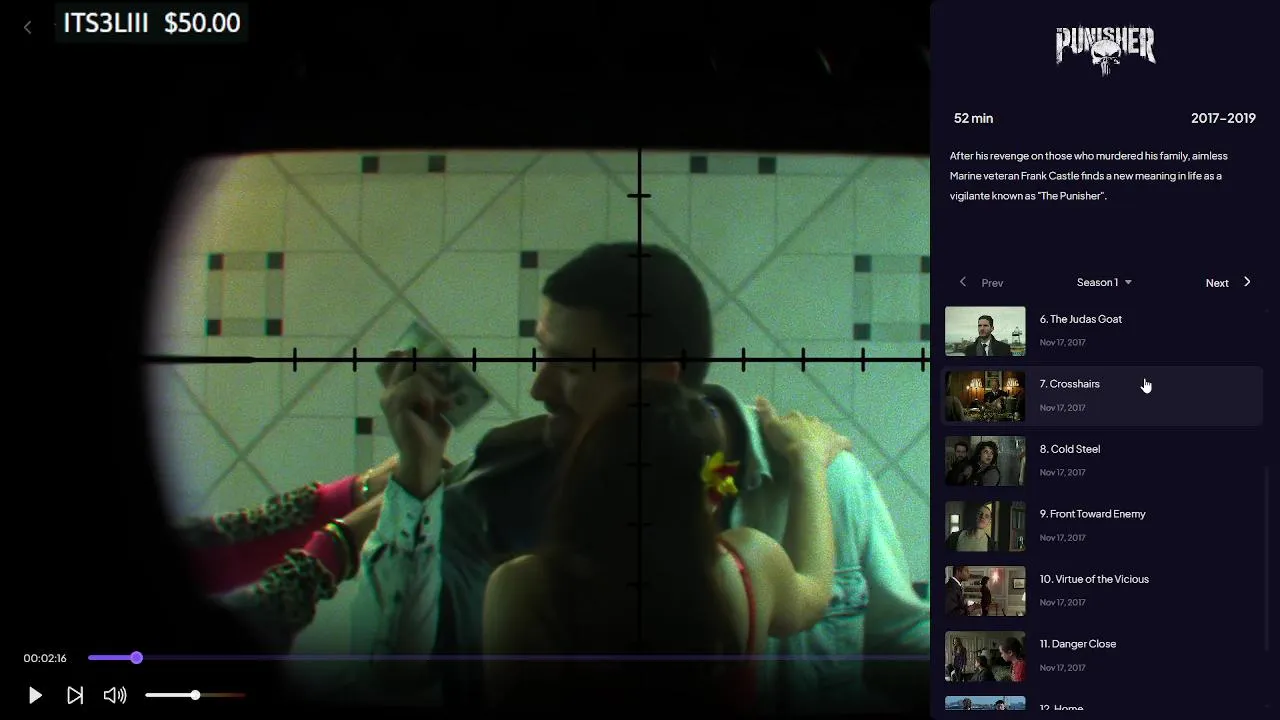Play the video
Screen dimensions: 1280x720
(x=35, y=695)
